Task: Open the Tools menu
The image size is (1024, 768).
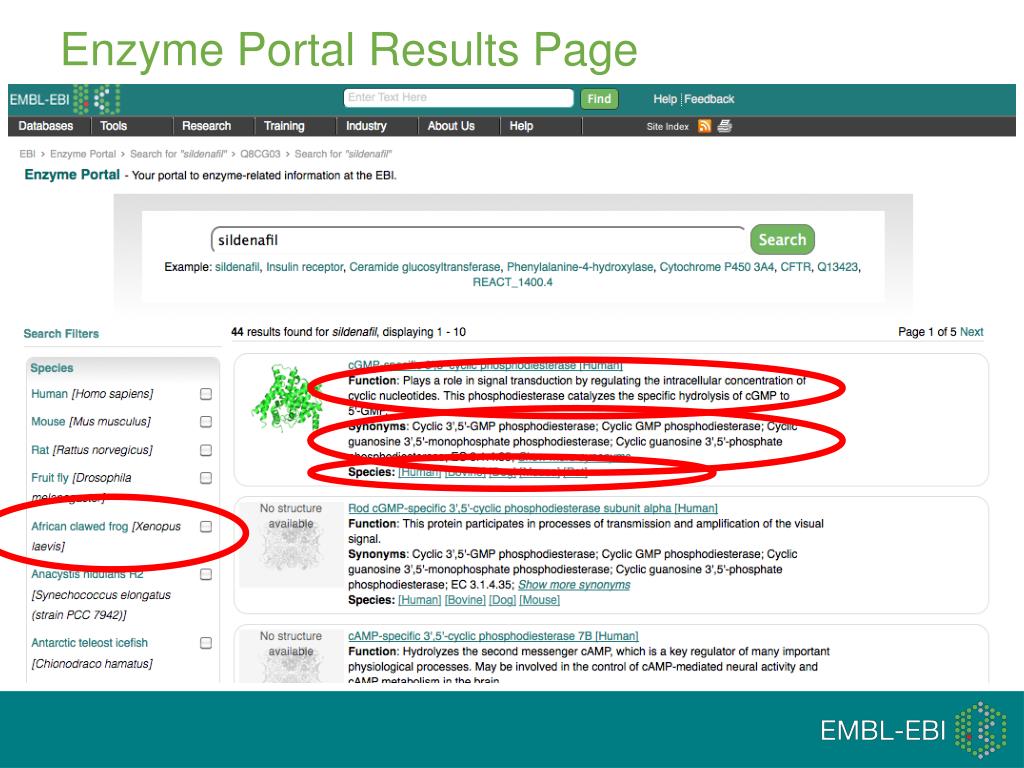Action: 114,126
